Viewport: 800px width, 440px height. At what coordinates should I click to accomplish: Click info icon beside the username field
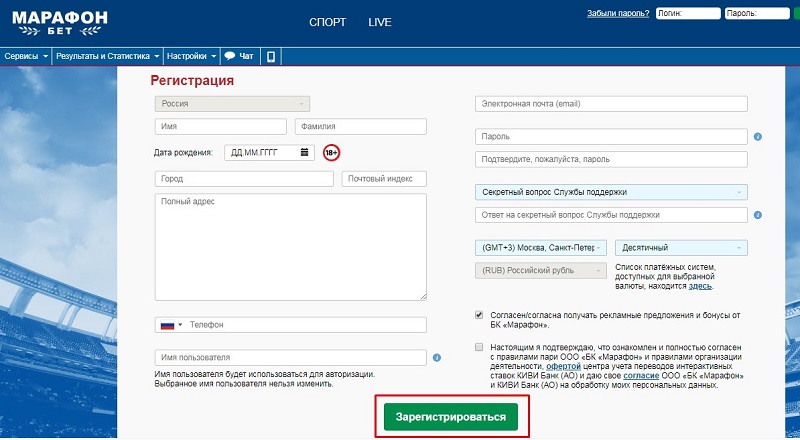pos(437,357)
